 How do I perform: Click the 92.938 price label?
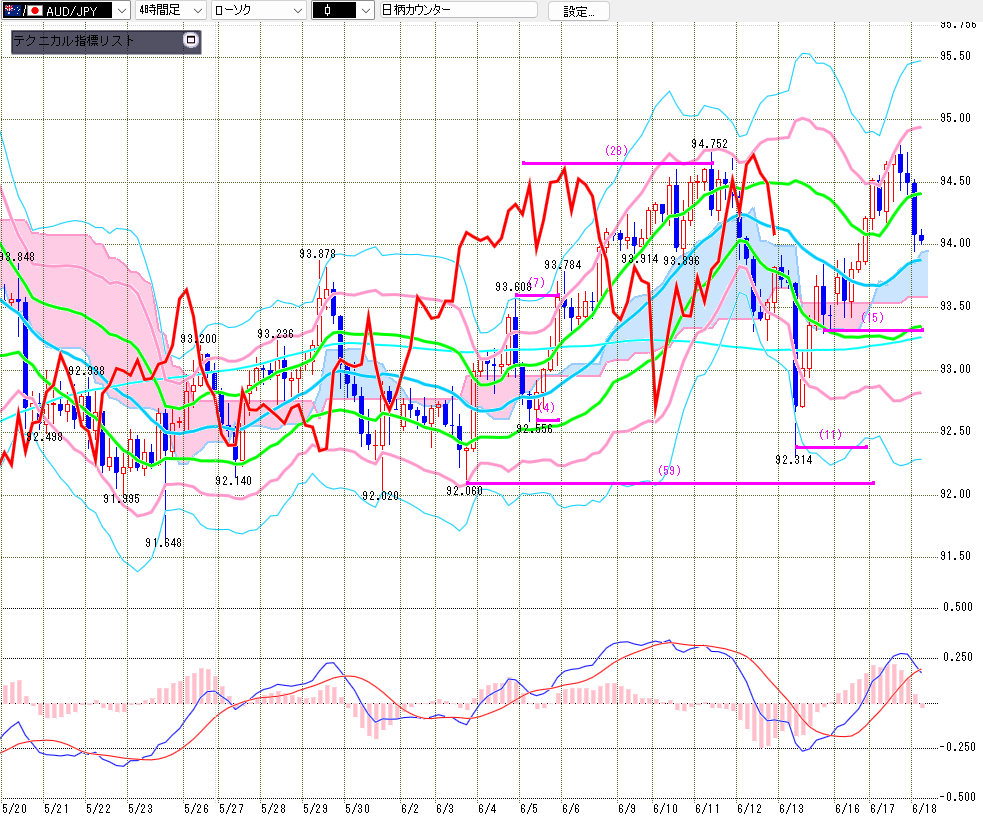[x=87, y=371]
